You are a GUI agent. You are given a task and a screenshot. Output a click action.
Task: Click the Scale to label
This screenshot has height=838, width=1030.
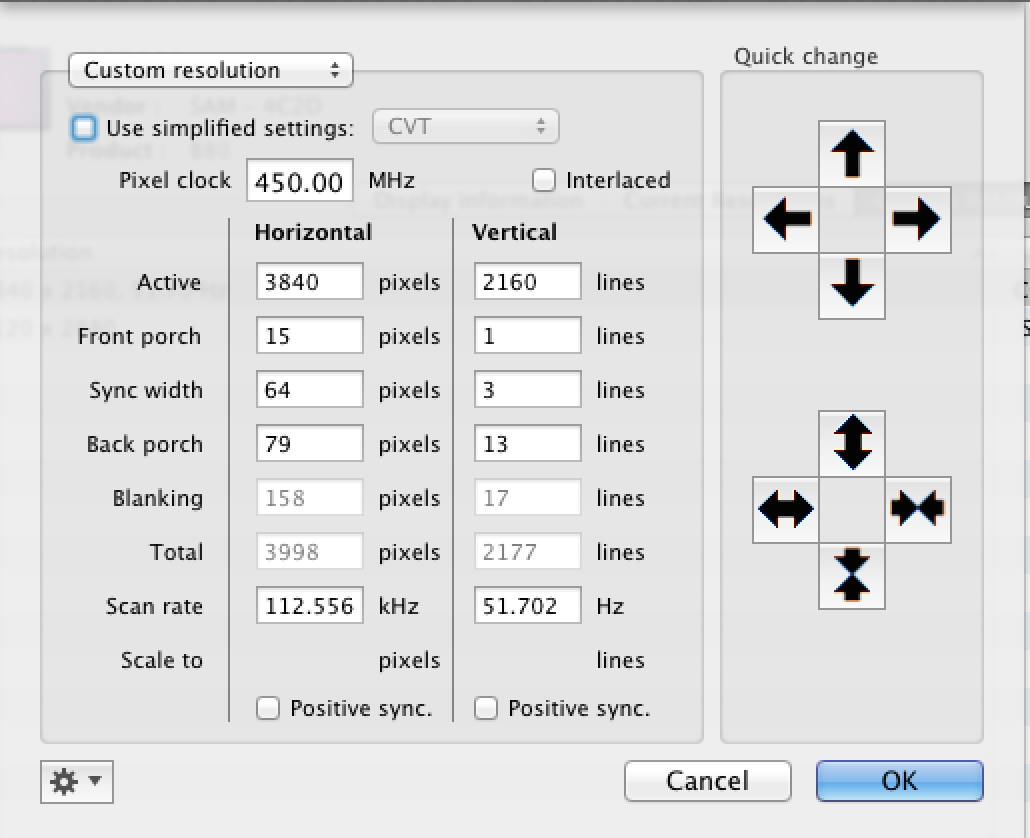[162, 660]
